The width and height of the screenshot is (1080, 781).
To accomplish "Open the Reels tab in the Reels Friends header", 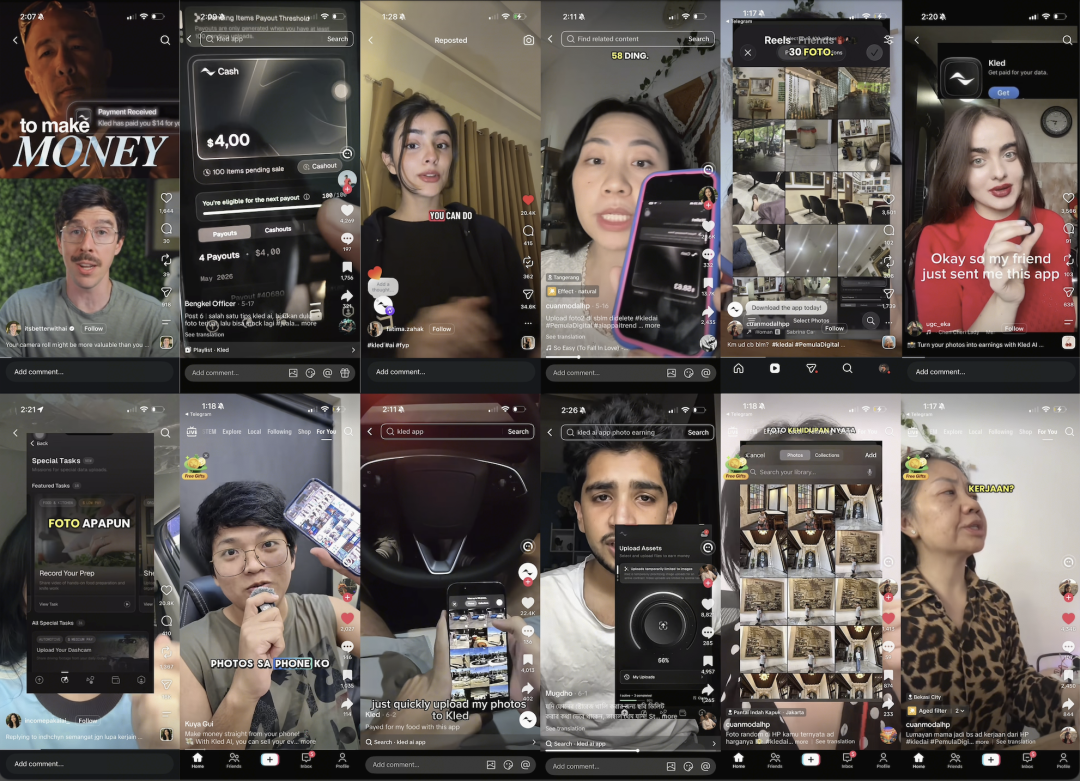I will (x=777, y=40).
